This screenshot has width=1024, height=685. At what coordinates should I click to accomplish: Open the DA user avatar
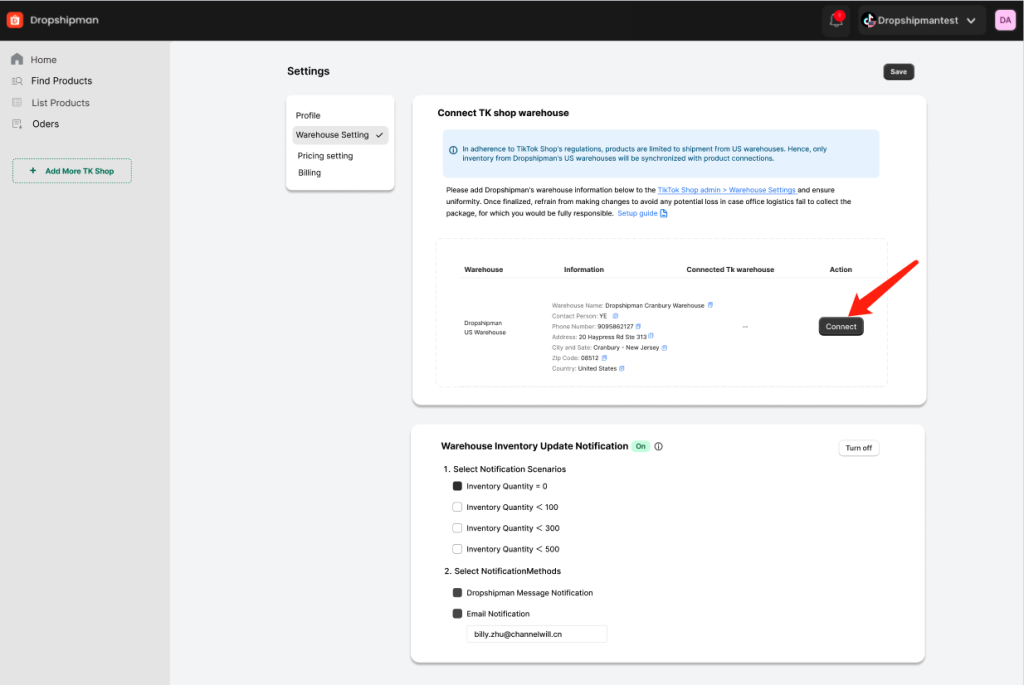[1005, 20]
